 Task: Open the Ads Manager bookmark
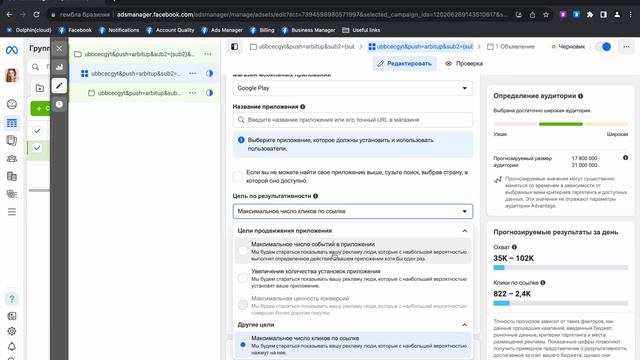pos(222,30)
